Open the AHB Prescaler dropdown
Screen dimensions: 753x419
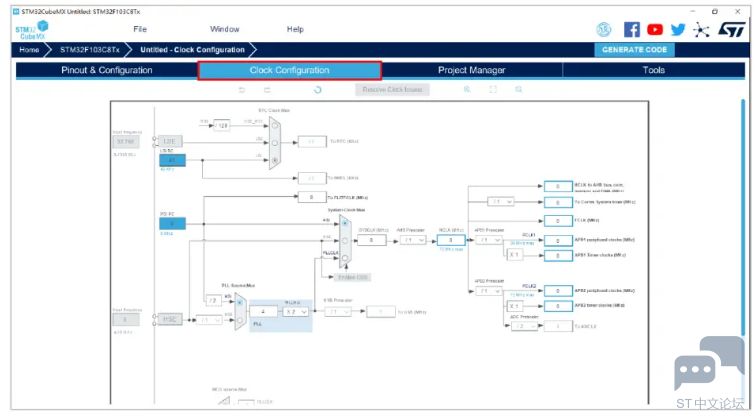413,240
